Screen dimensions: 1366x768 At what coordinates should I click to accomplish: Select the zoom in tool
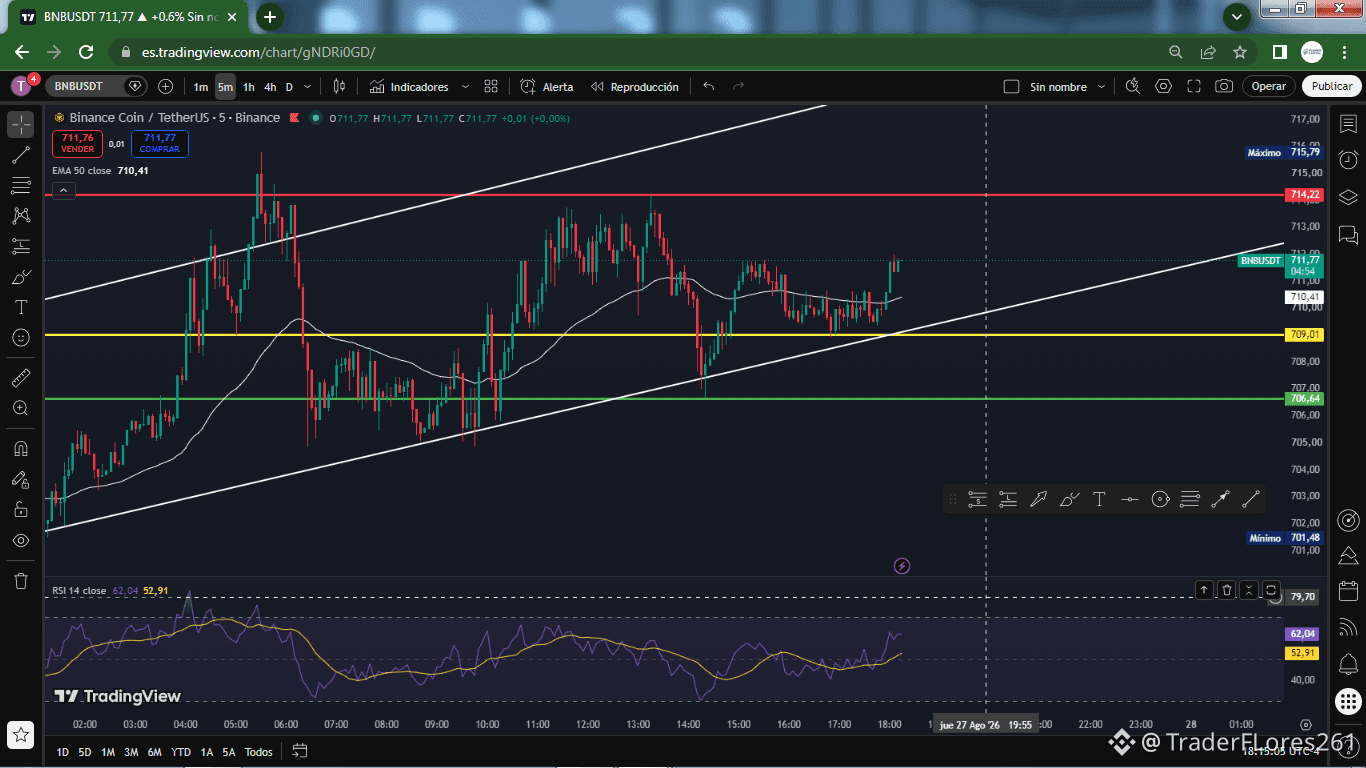[21, 408]
